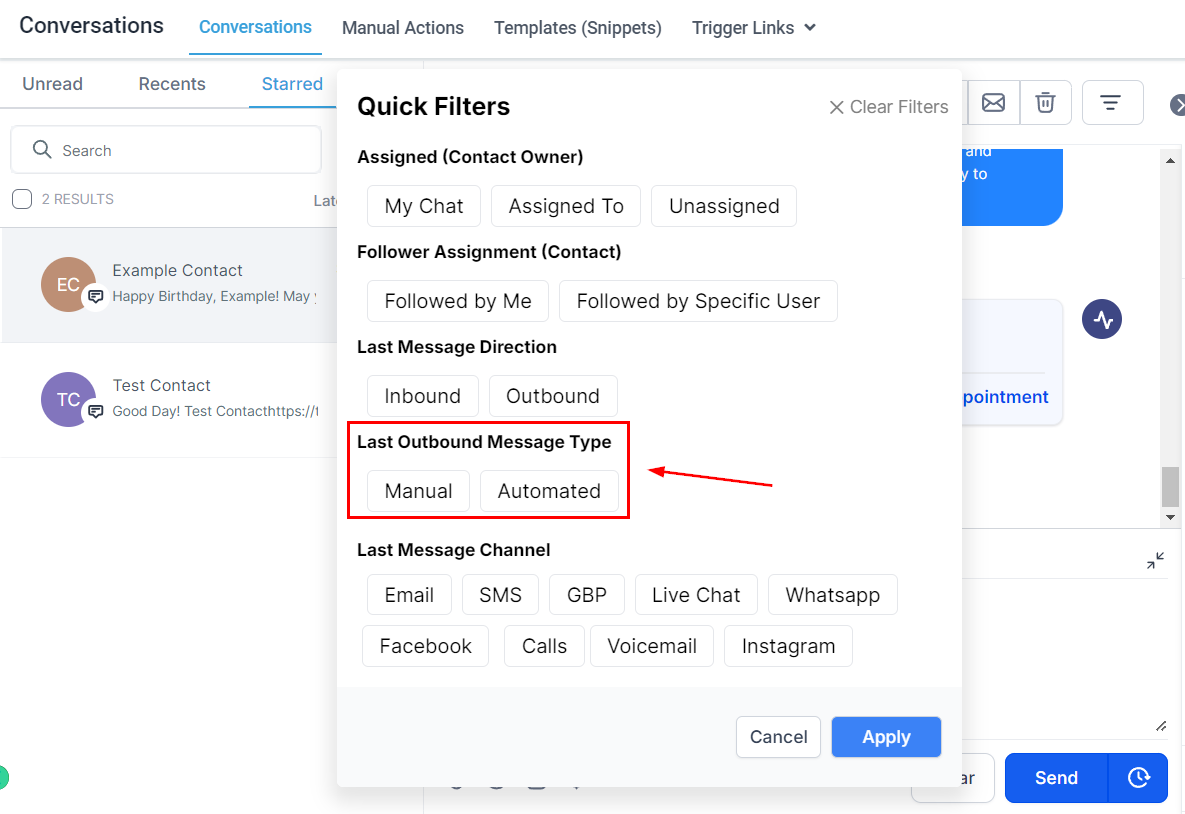1185x814 pixels.
Task: Open Test Contact conversation row
Action: 169,399
